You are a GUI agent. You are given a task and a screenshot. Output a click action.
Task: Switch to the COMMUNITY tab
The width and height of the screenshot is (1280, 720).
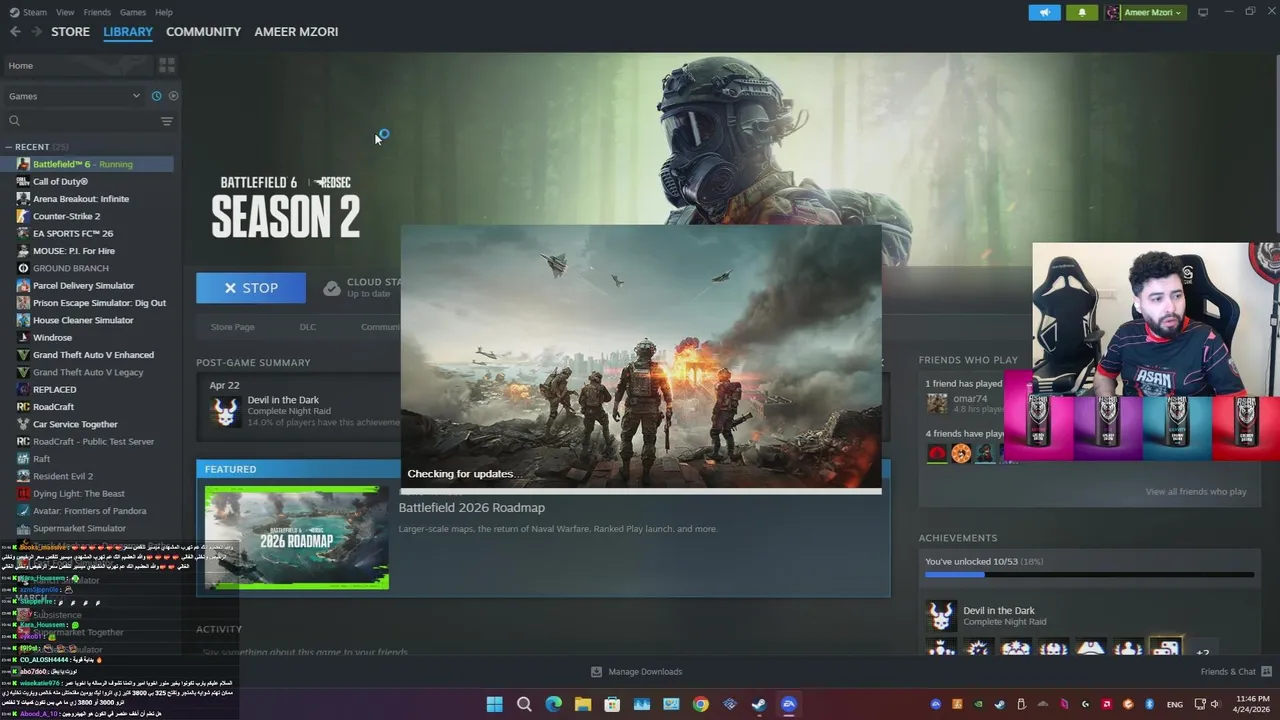tap(203, 32)
